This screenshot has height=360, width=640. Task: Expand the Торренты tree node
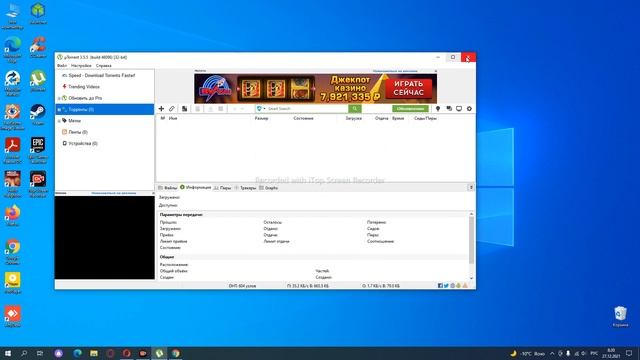click(x=59, y=110)
